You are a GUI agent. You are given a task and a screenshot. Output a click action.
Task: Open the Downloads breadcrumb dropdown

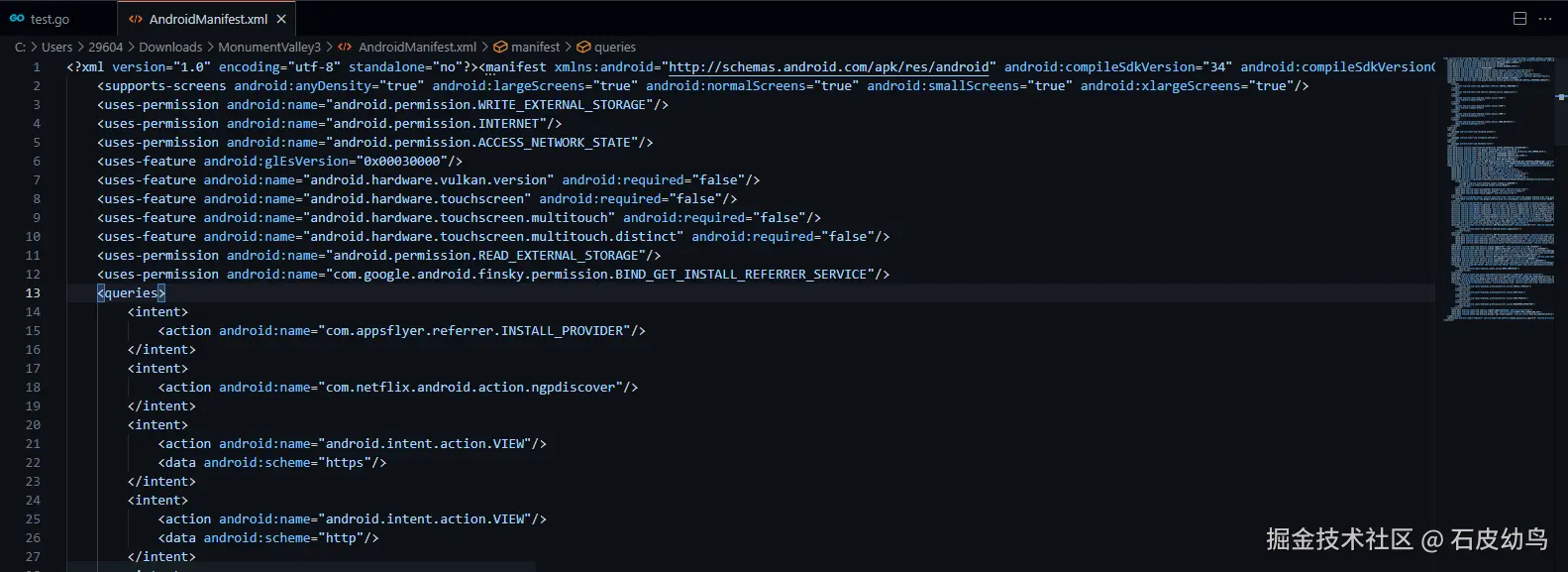(x=170, y=47)
